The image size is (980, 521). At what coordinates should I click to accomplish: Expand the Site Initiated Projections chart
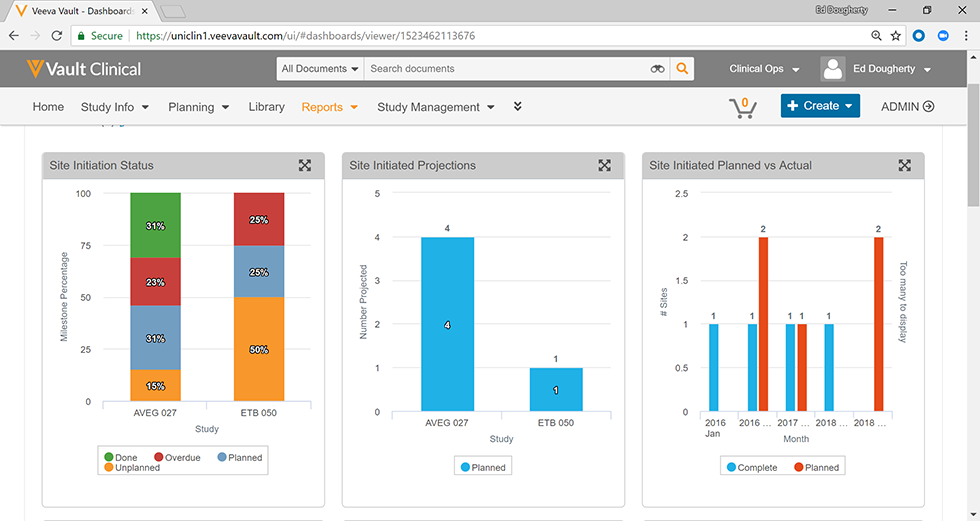tap(604, 166)
